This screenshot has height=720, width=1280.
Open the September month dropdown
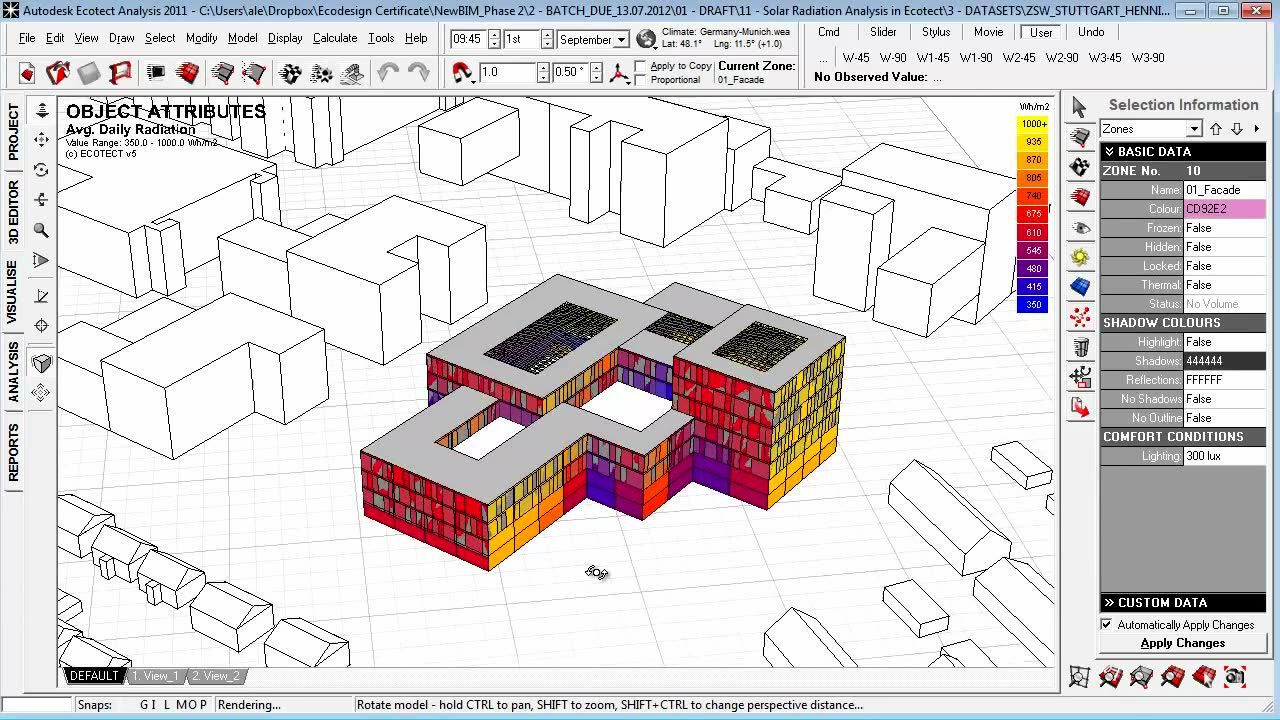[621, 40]
